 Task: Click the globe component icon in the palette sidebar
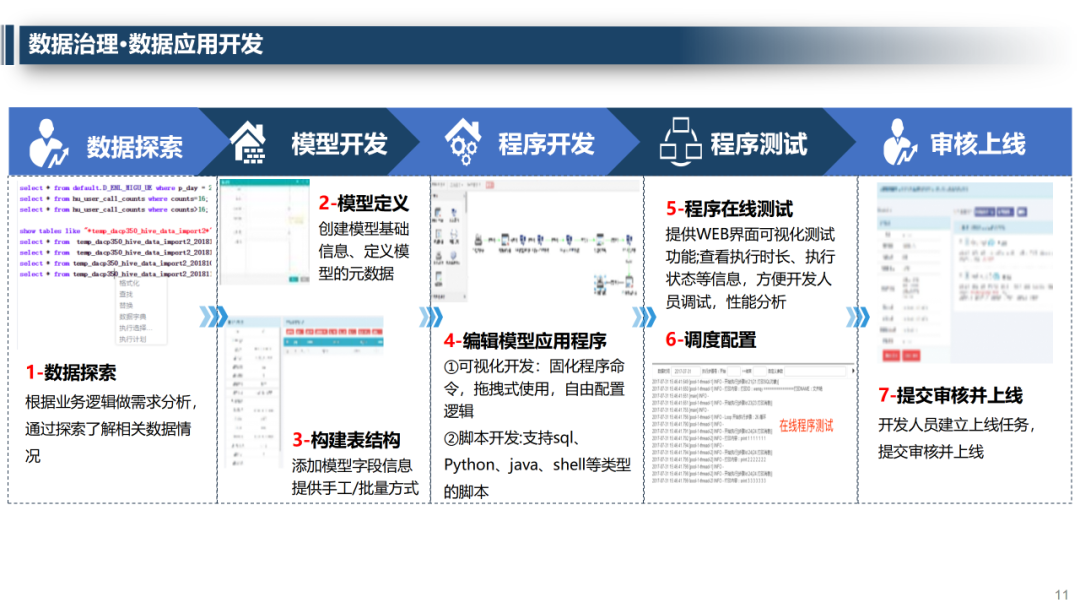(x=453, y=256)
